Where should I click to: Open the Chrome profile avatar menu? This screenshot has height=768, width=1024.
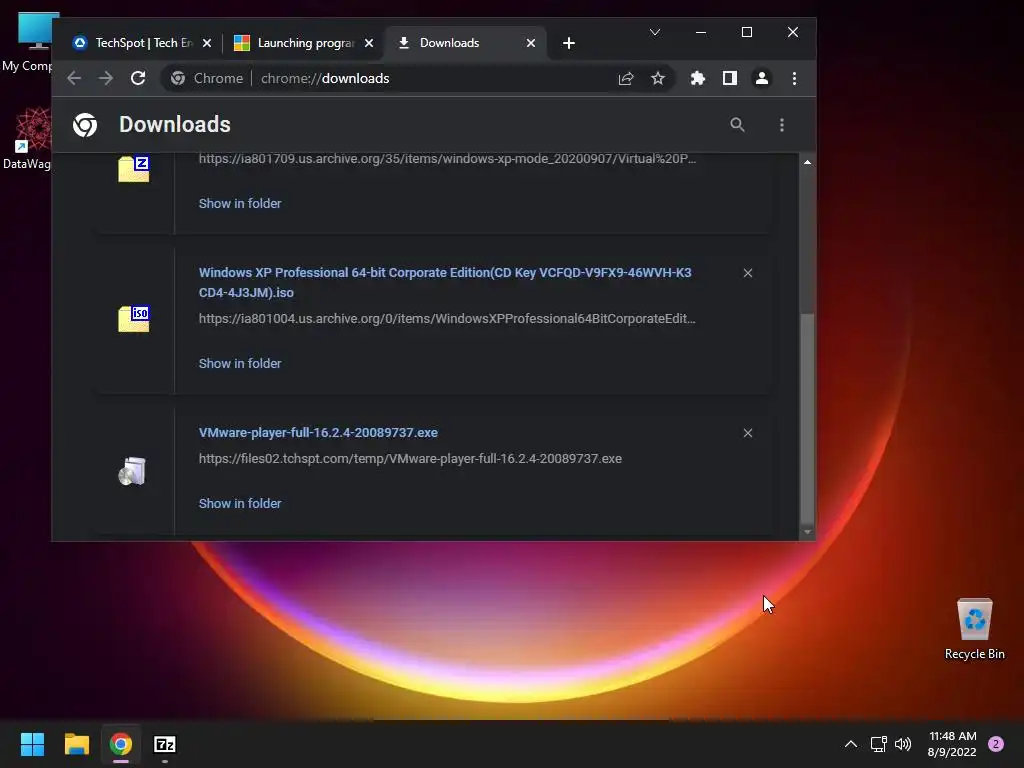(x=761, y=78)
